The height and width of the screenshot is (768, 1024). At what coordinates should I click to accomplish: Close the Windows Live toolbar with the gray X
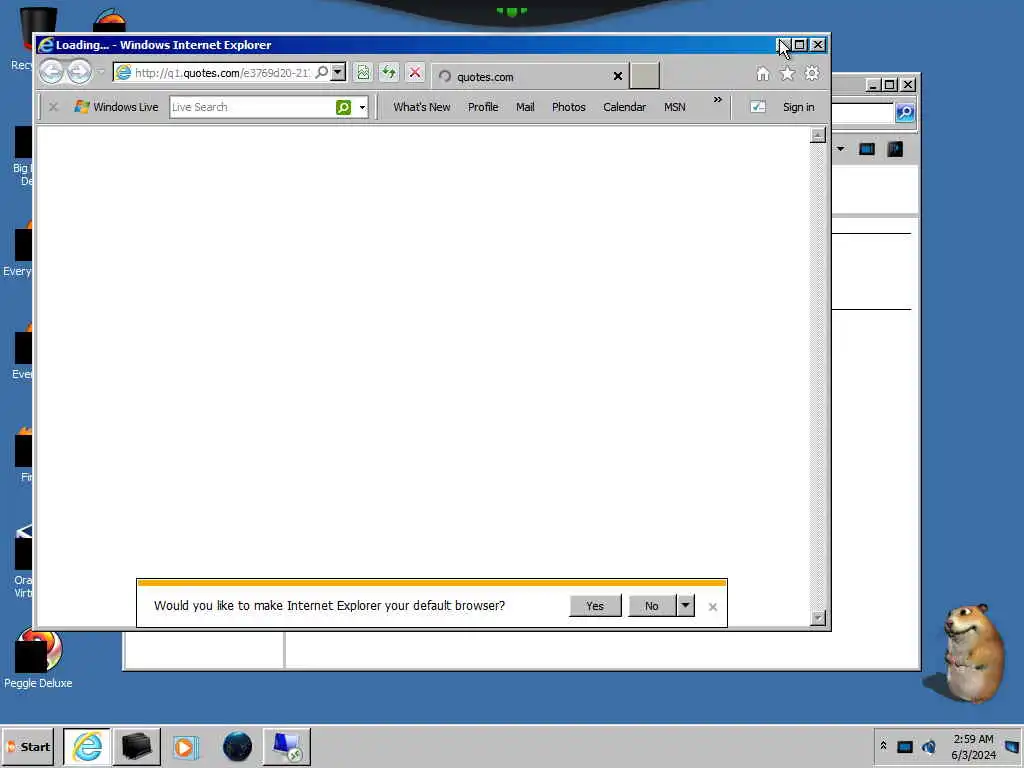click(54, 106)
